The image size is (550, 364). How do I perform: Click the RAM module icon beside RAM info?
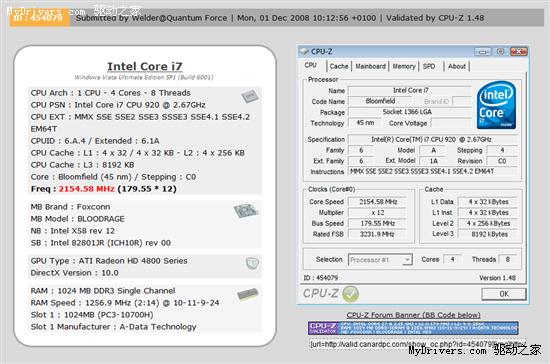[x=248, y=294]
